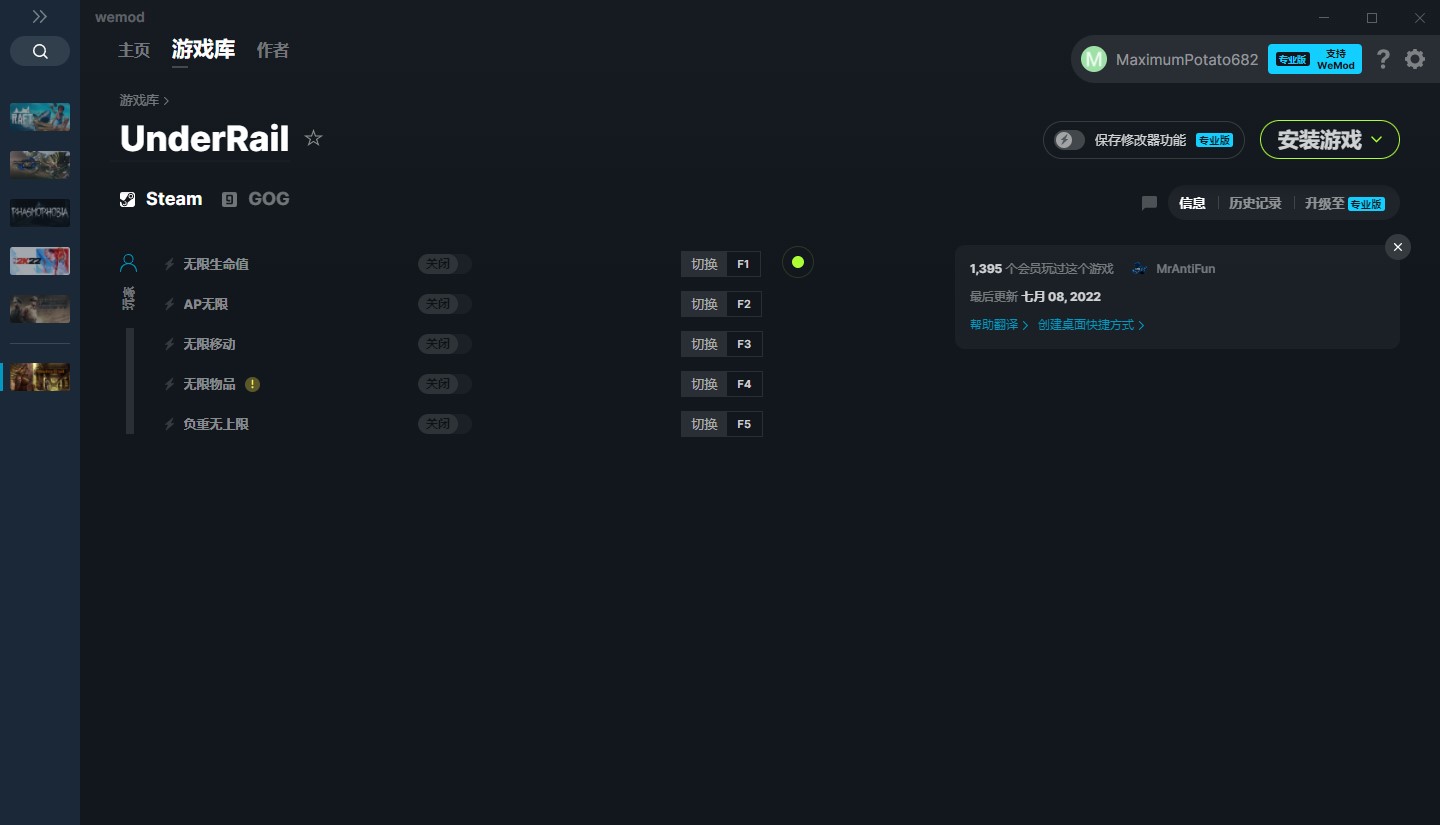Click lightning icon beside 无限生命值

pos(169,264)
